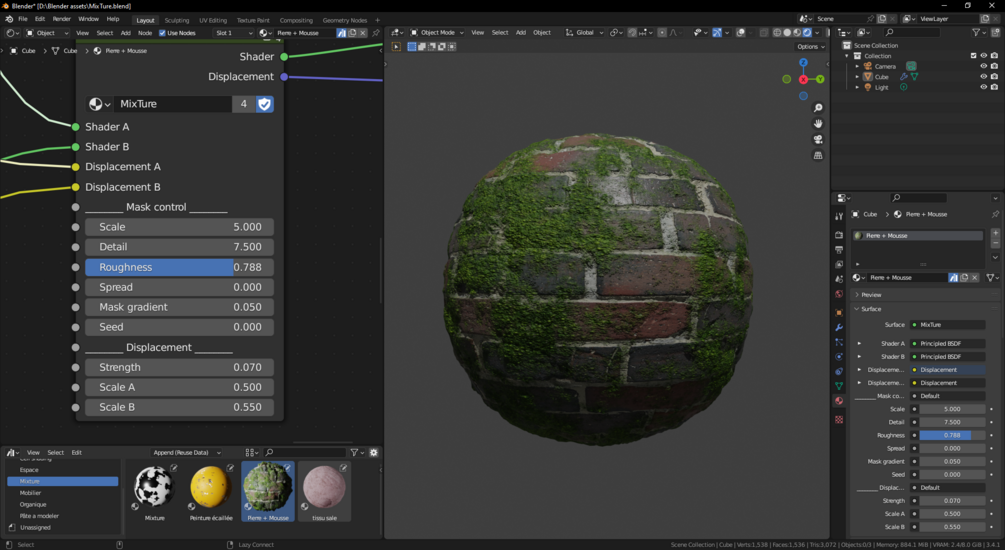The height and width of the screenshot is (550, 1005).
Task: Select wireframe viewport shading
Action: [777, 32]
